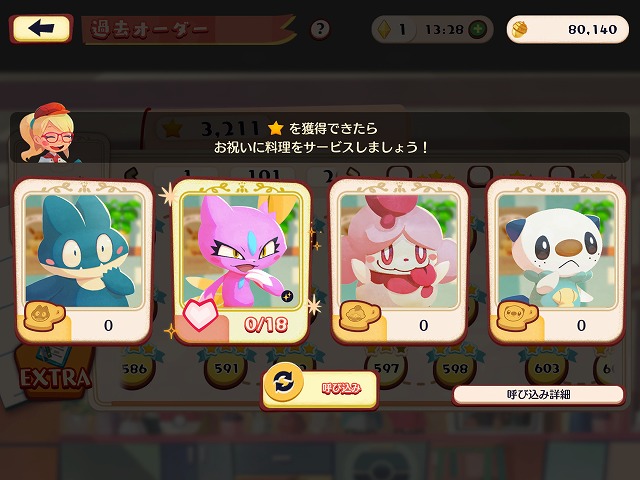Tap the green plus to add stamina
The width and height of the screenshot is (640, 480).
point(478,29)
